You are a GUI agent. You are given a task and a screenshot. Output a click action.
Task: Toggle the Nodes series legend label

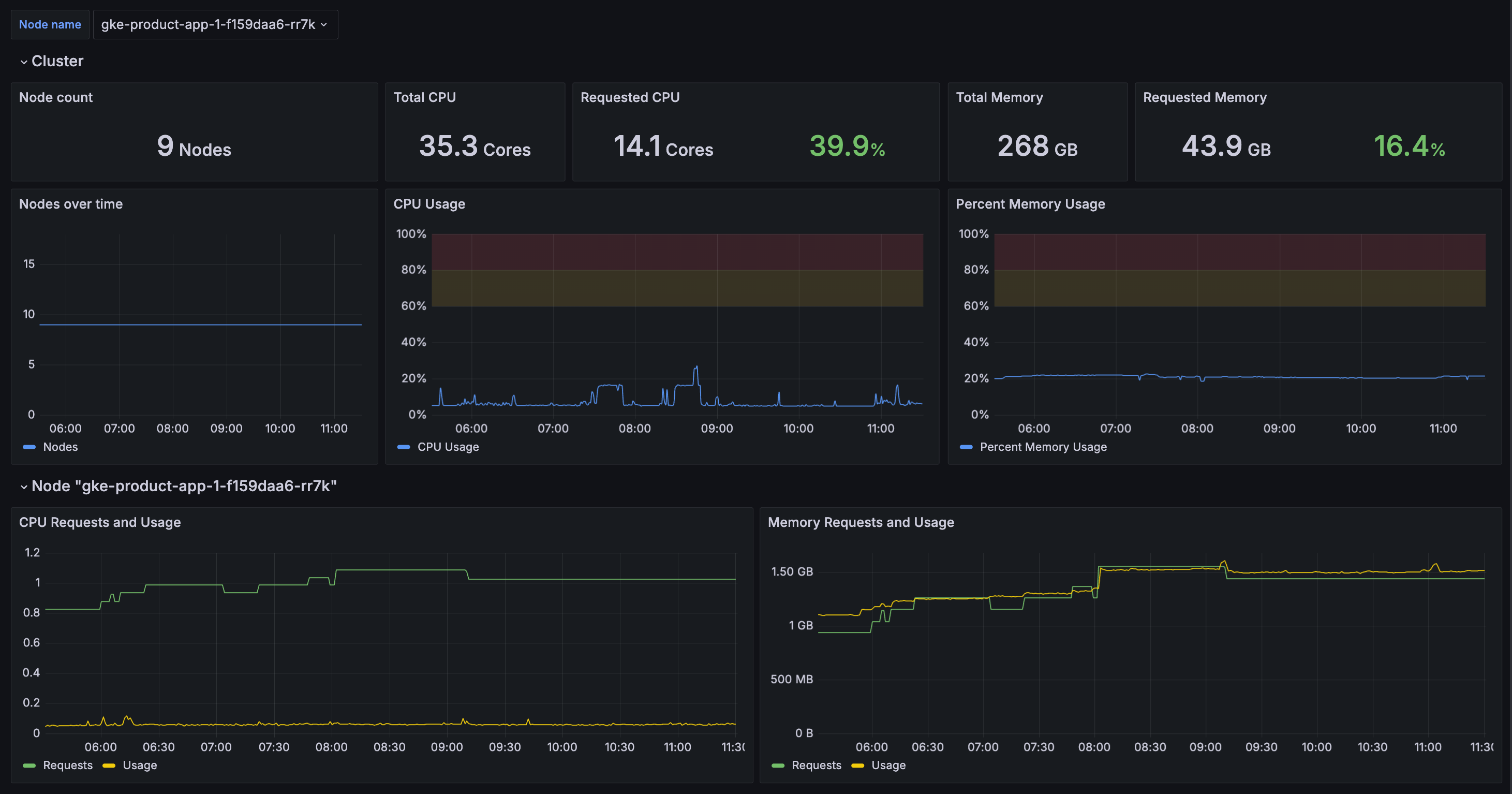[x=61, y=447]
